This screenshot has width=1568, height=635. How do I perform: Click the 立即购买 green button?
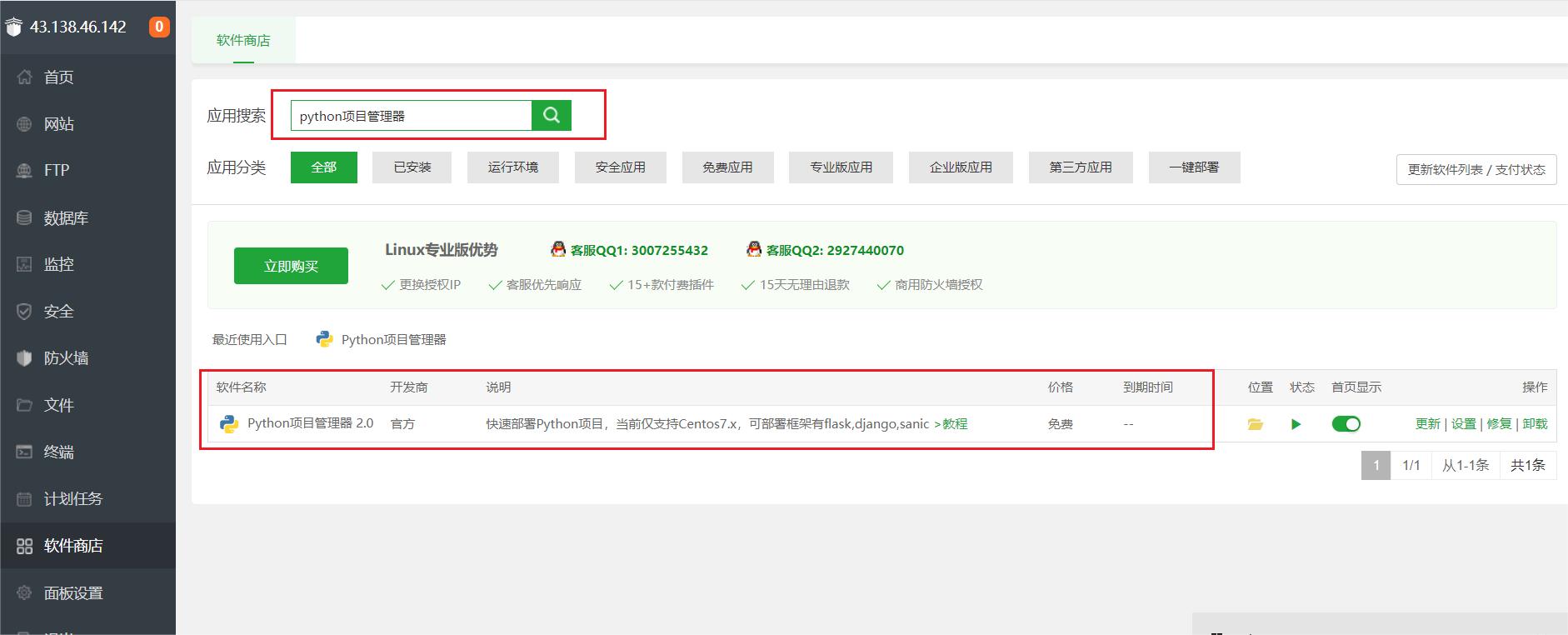click(291, 266)
